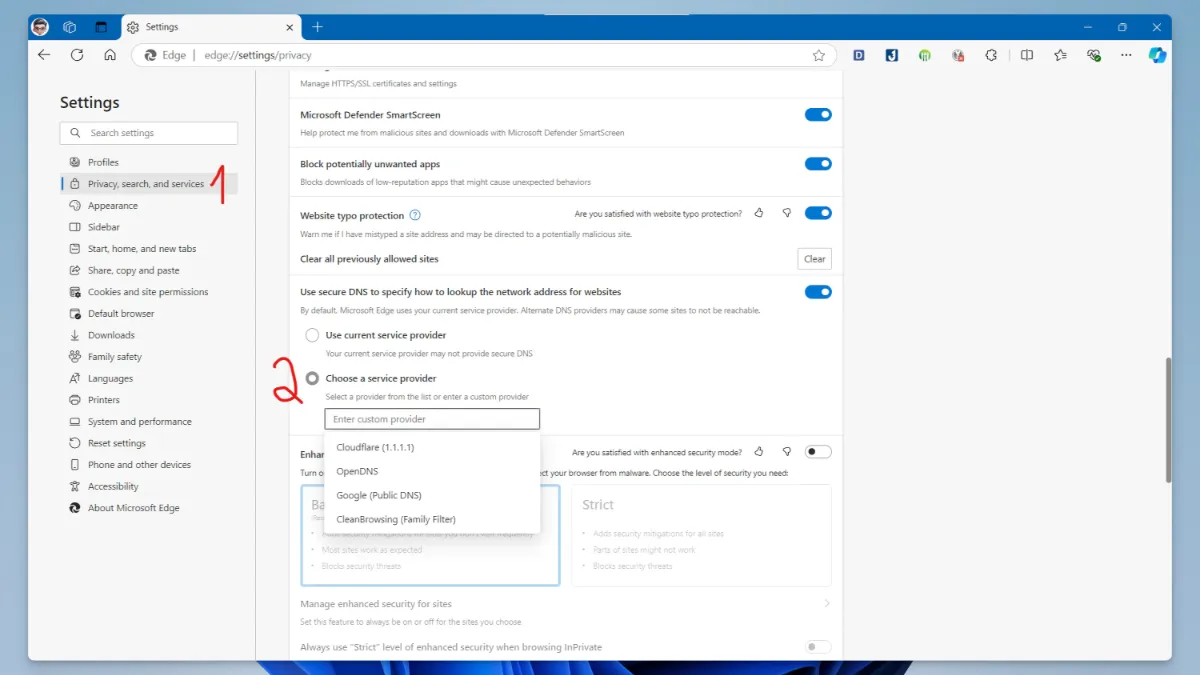
Task: Go to Appearance settings section
Action: [113, 206]
